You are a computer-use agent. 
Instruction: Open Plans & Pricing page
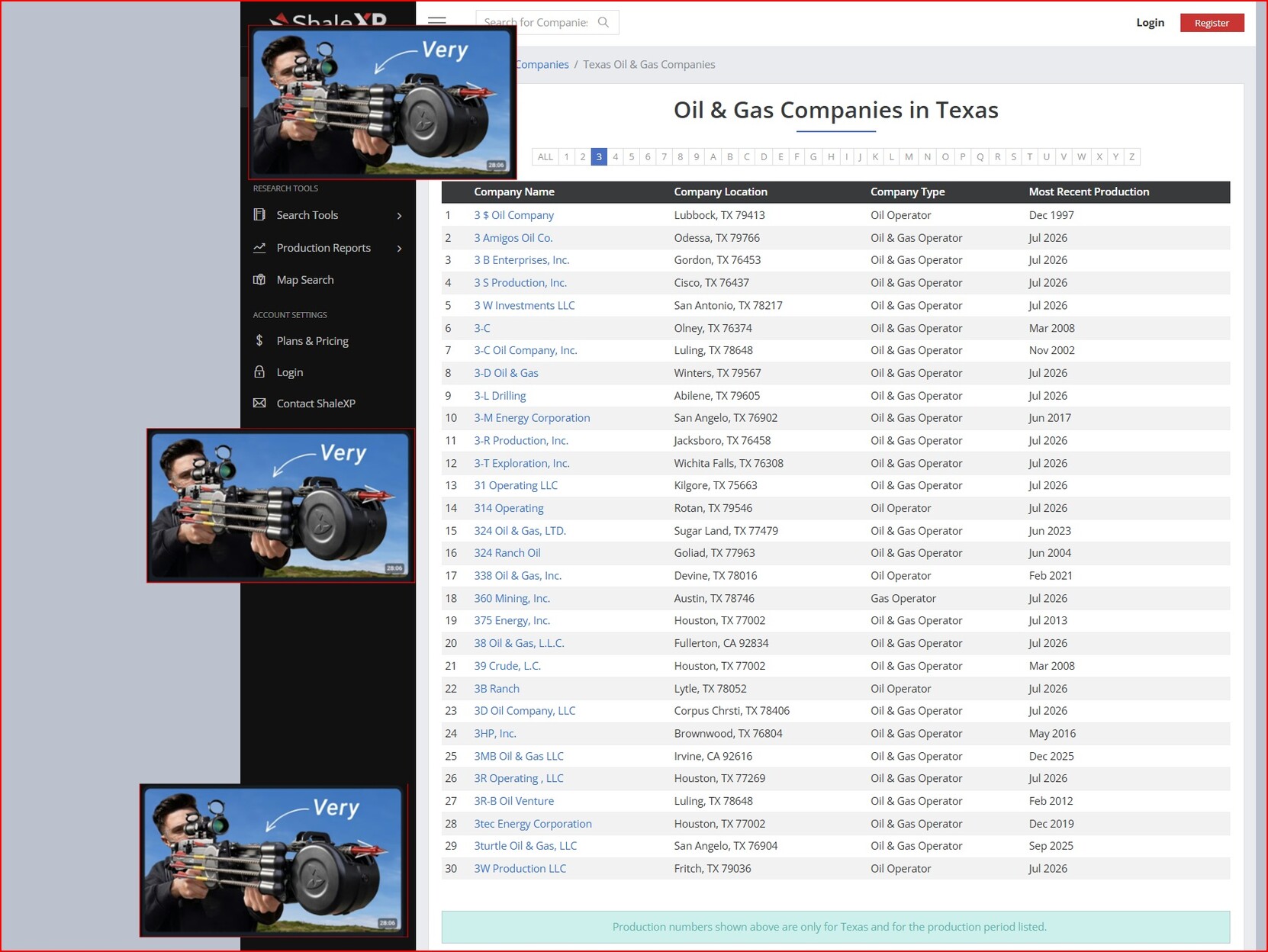312,341
